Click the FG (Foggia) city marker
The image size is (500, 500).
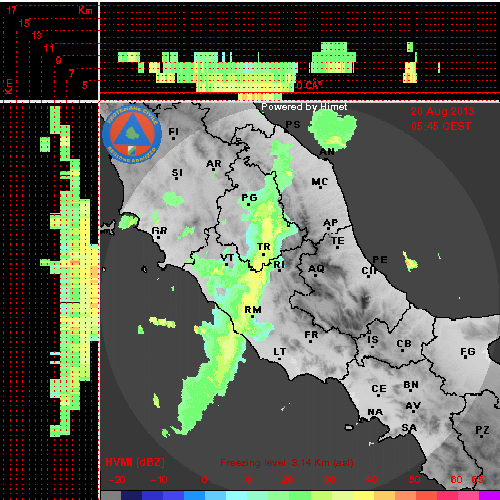coord(466,357)
